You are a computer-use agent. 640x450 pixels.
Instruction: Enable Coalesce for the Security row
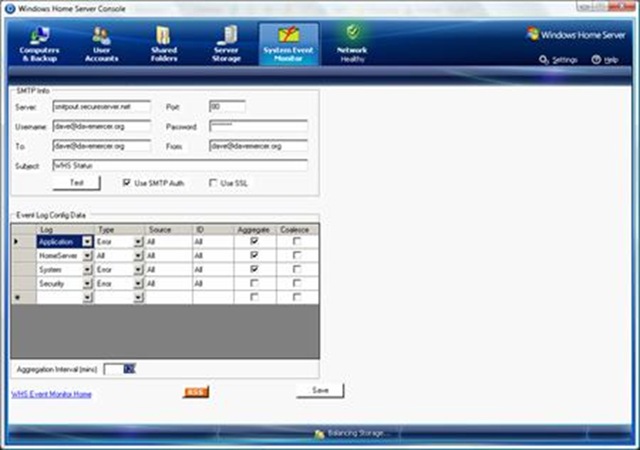click(x=297, y=283)
